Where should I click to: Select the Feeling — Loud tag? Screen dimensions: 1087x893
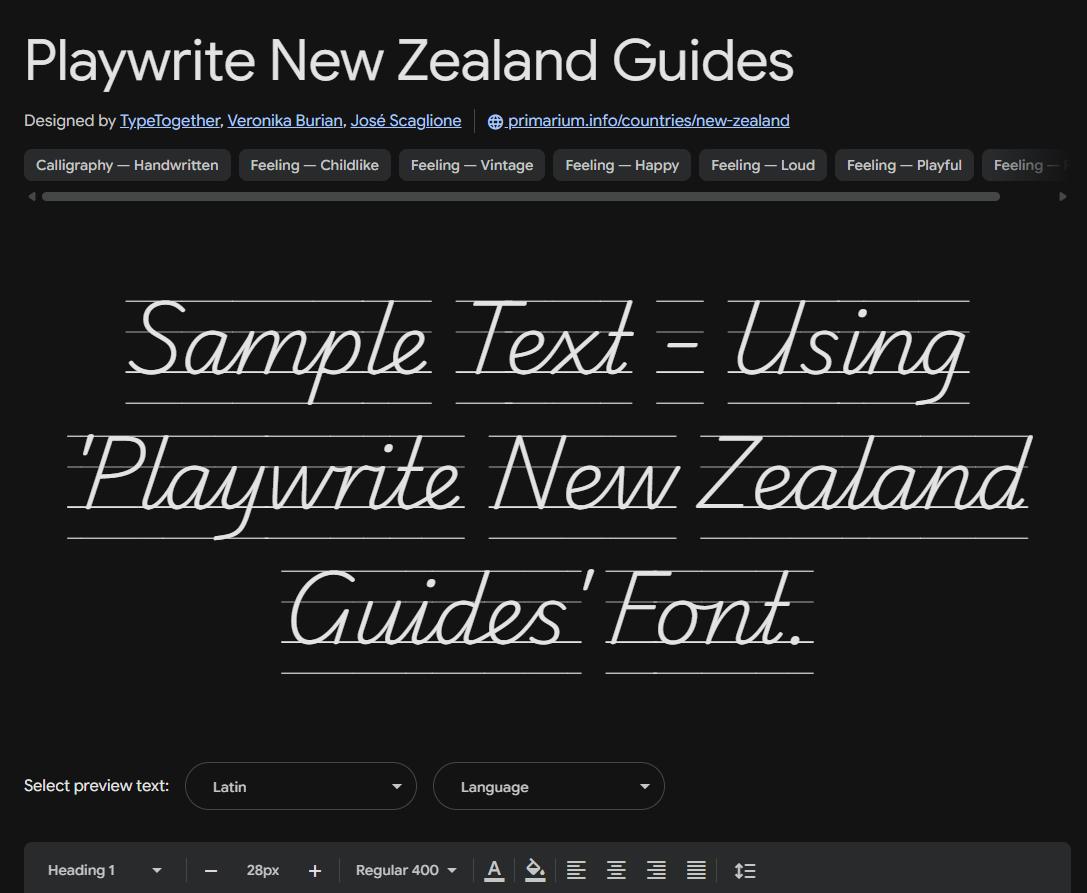(763, 165)
